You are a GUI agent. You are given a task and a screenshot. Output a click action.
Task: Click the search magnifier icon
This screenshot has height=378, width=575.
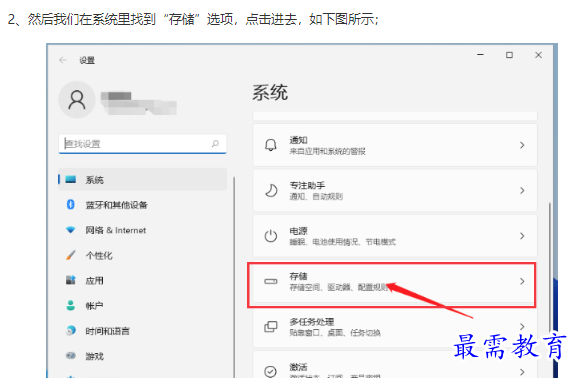(x=215, y=143)
